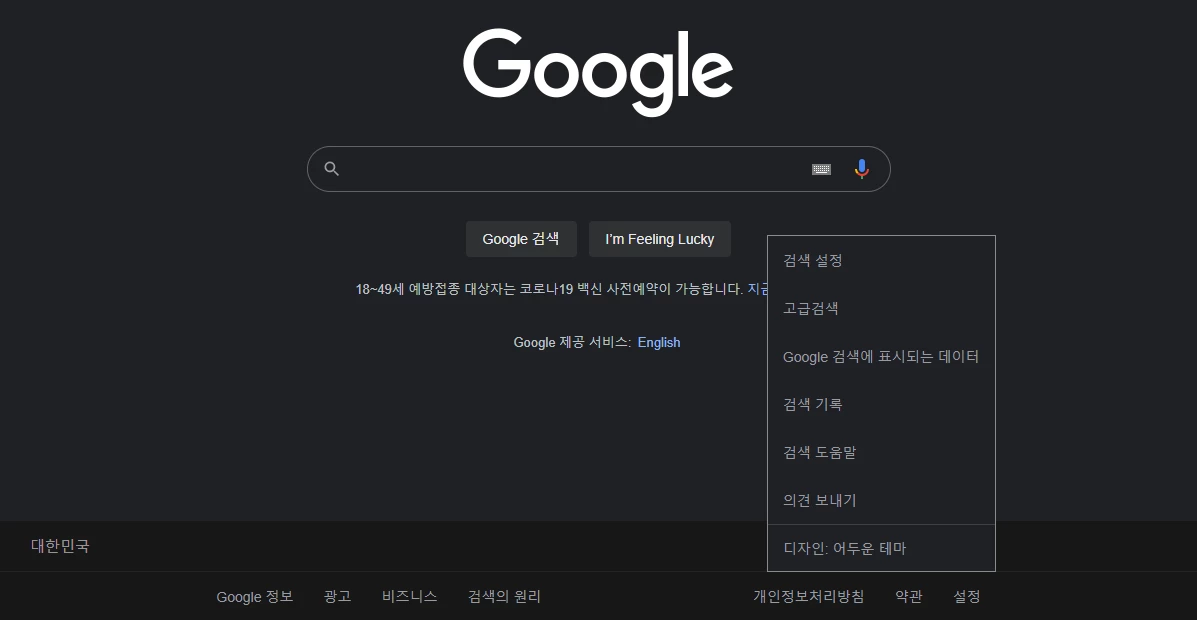The width and height of the screenshot is (1197, 620).
Task: Click the magnifying glass search icon
Action: (331, 168)
